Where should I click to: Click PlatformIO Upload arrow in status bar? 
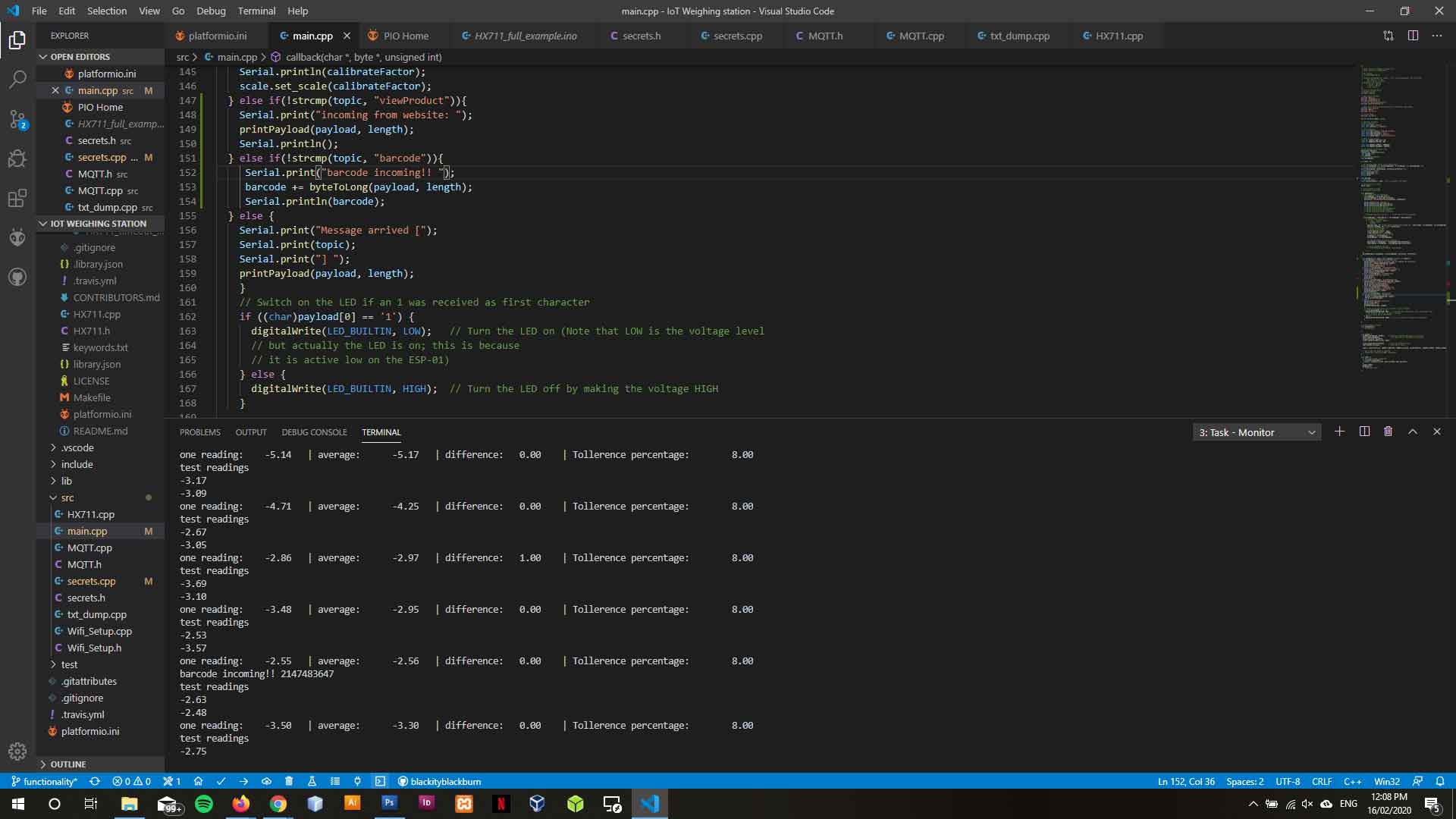click(243, 781)
